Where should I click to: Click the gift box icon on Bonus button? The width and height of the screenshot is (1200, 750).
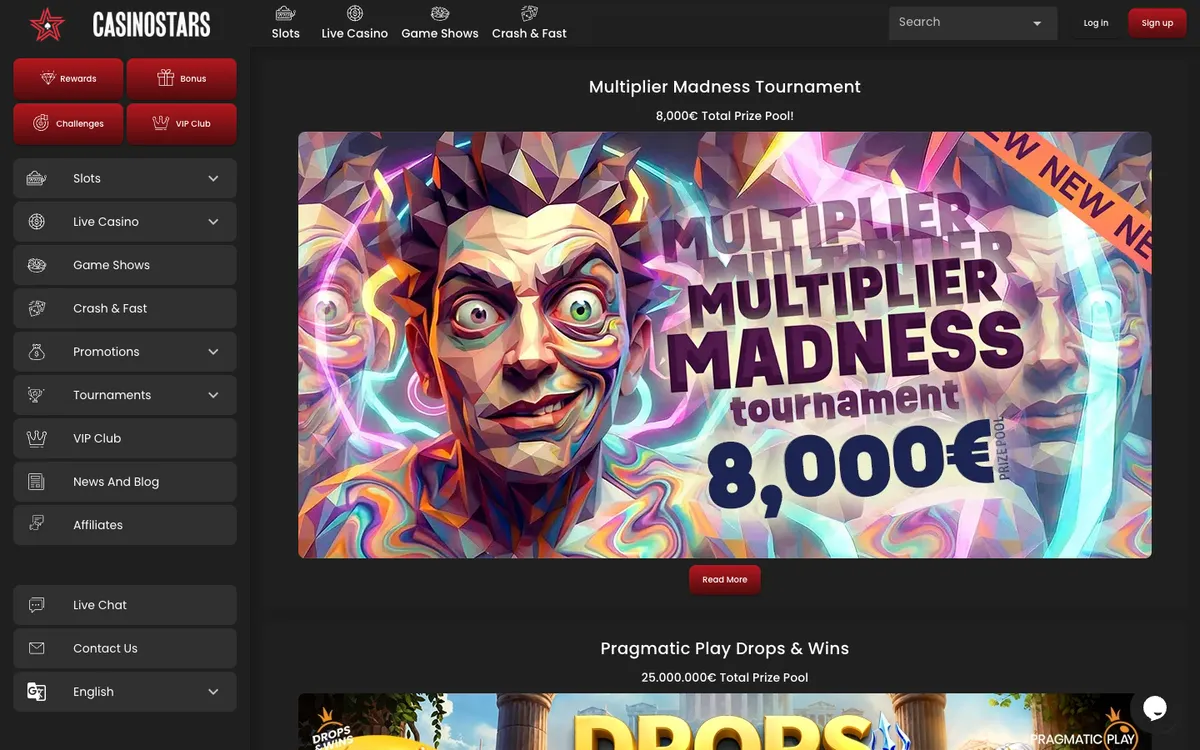click(166, 78)
